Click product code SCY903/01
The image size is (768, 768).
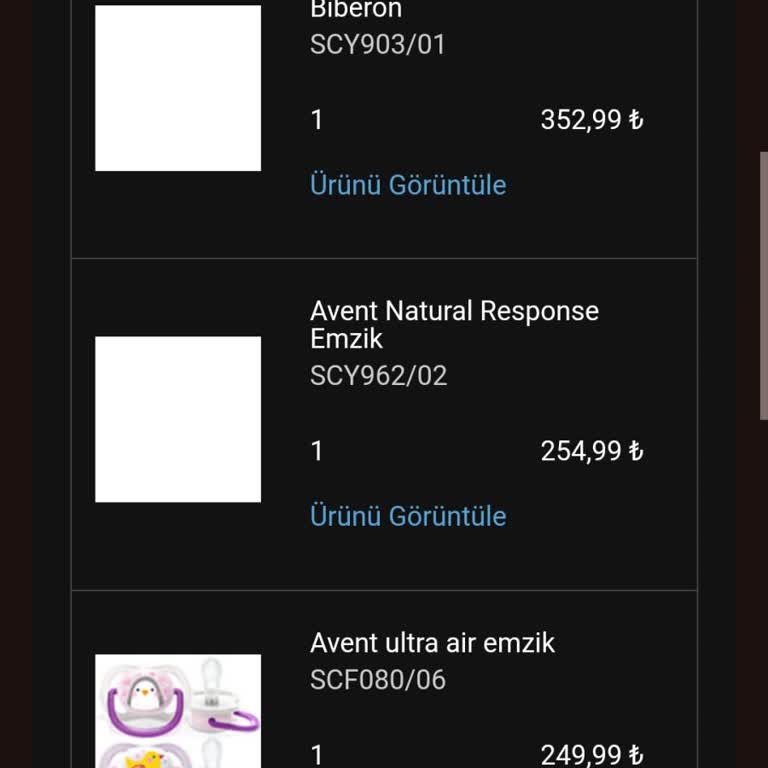[x=378, y=45]
